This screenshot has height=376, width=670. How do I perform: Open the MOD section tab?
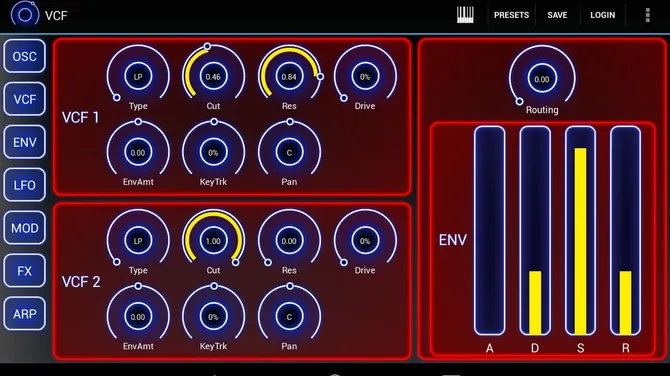(24, 228)
